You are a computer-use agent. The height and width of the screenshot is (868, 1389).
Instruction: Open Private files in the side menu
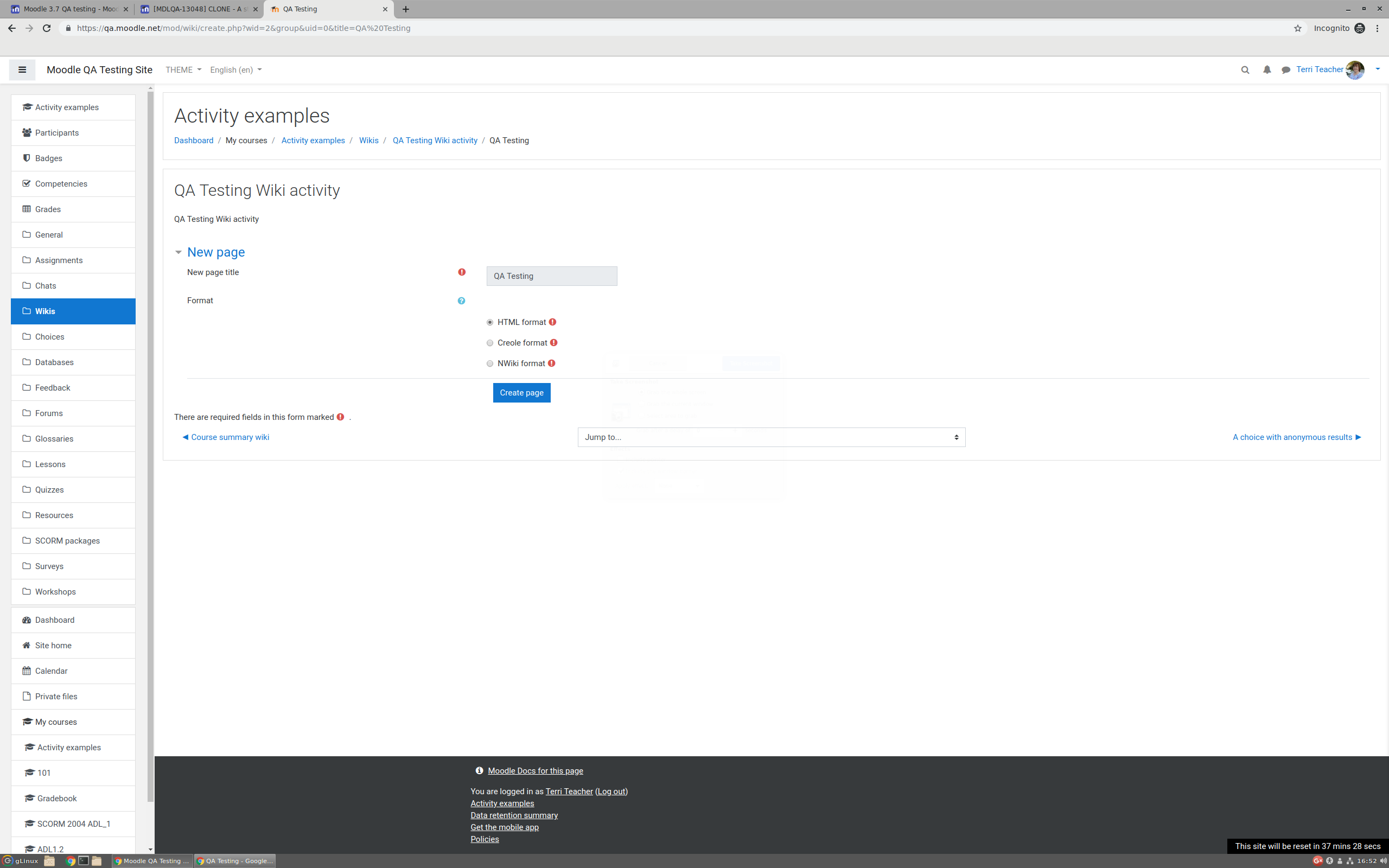(x=73, y=697)
